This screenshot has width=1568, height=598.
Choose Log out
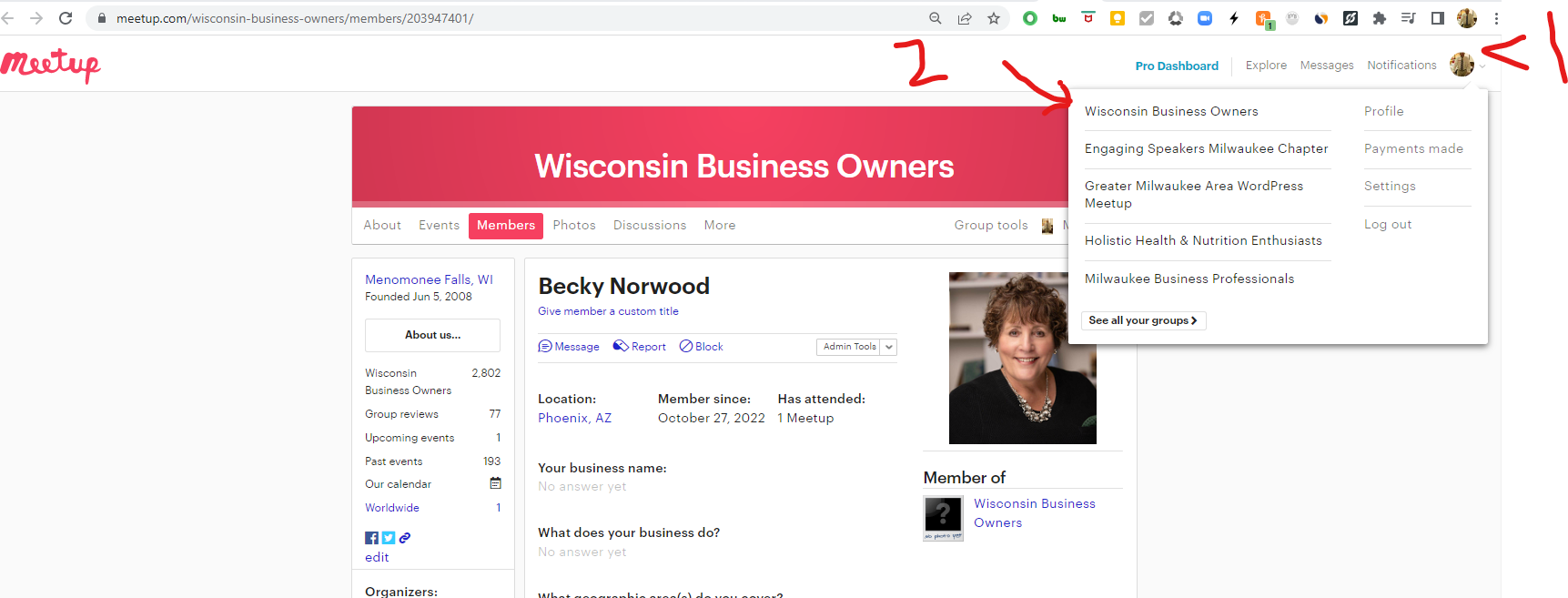(x=1388, y=224)
